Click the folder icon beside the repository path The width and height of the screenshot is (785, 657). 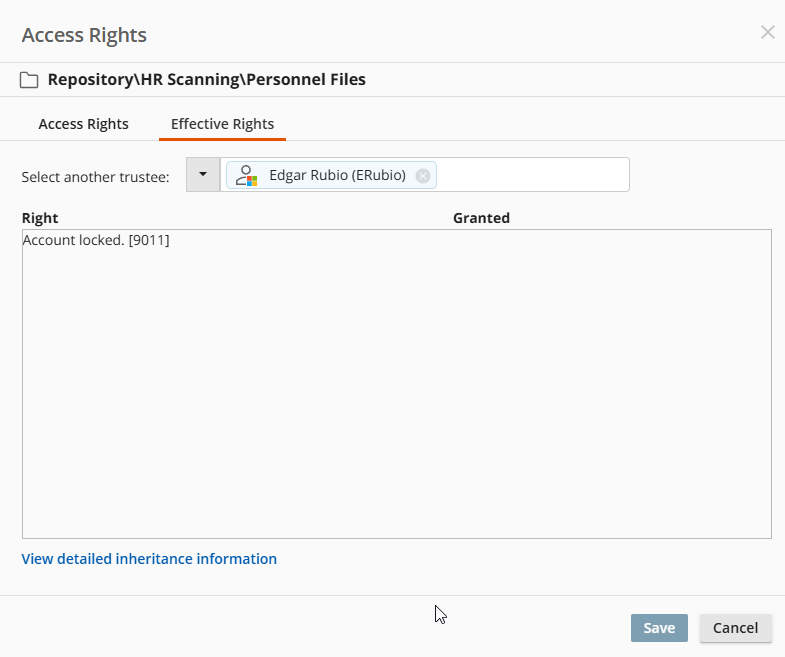30,80
